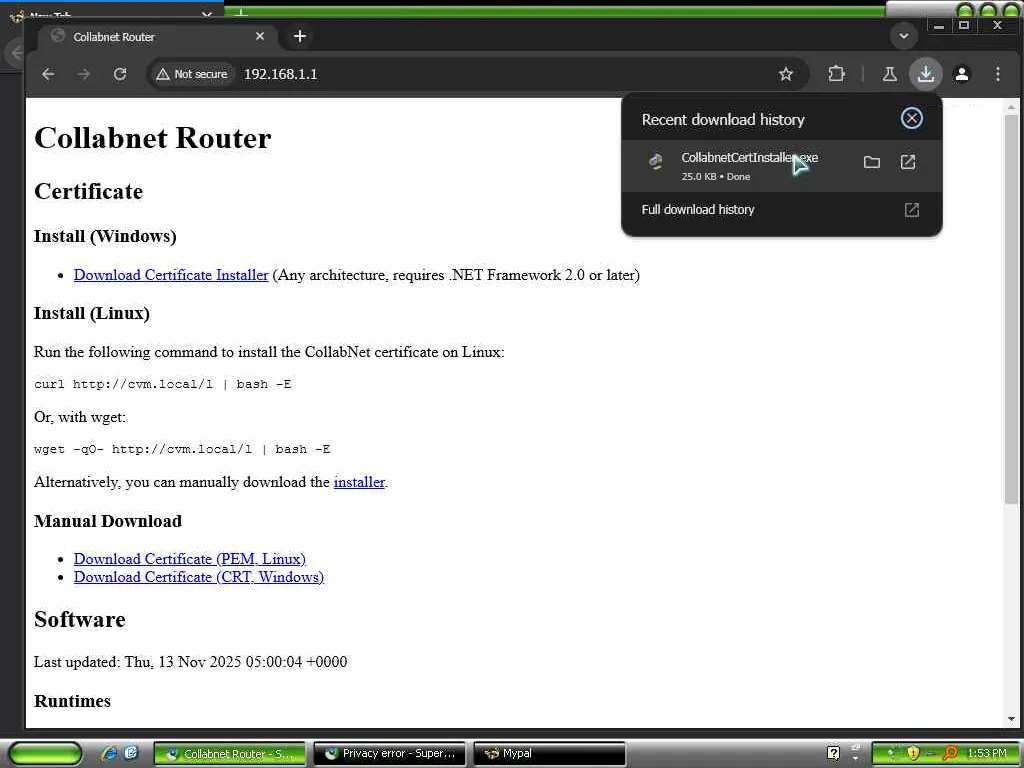Expand the tab search dropdown chevron
Viewport: 1024px width, 768px height.
[x=904, y=36]
